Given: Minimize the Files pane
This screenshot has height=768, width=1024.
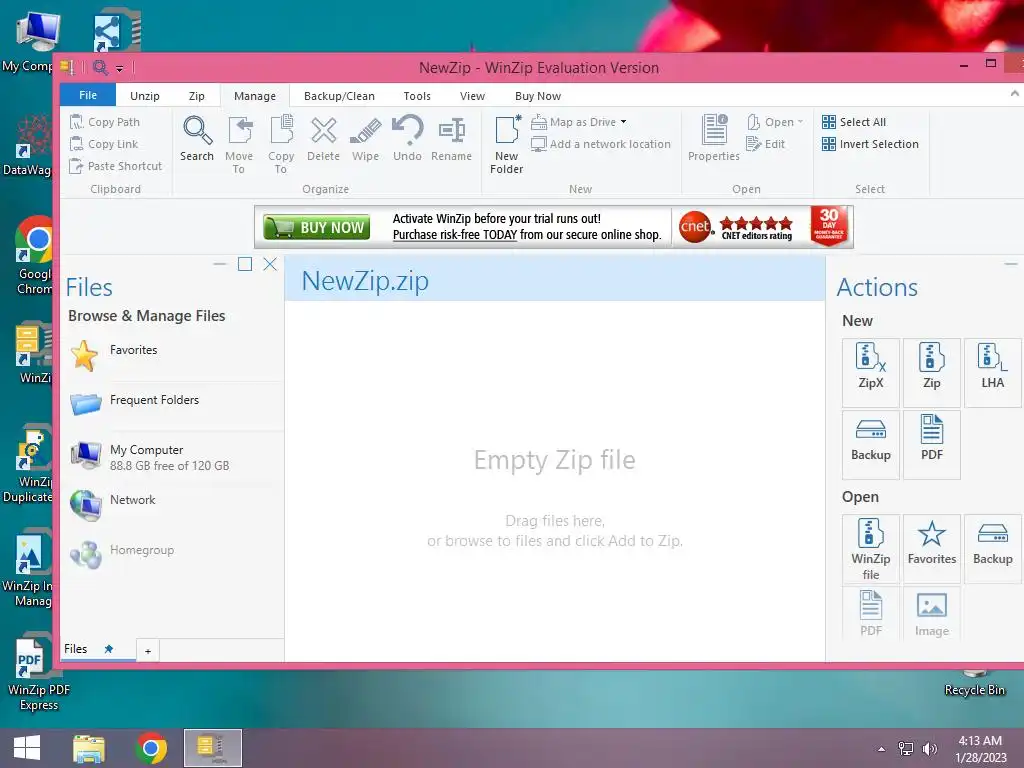Looking at the screenshot, I should 219,264.
